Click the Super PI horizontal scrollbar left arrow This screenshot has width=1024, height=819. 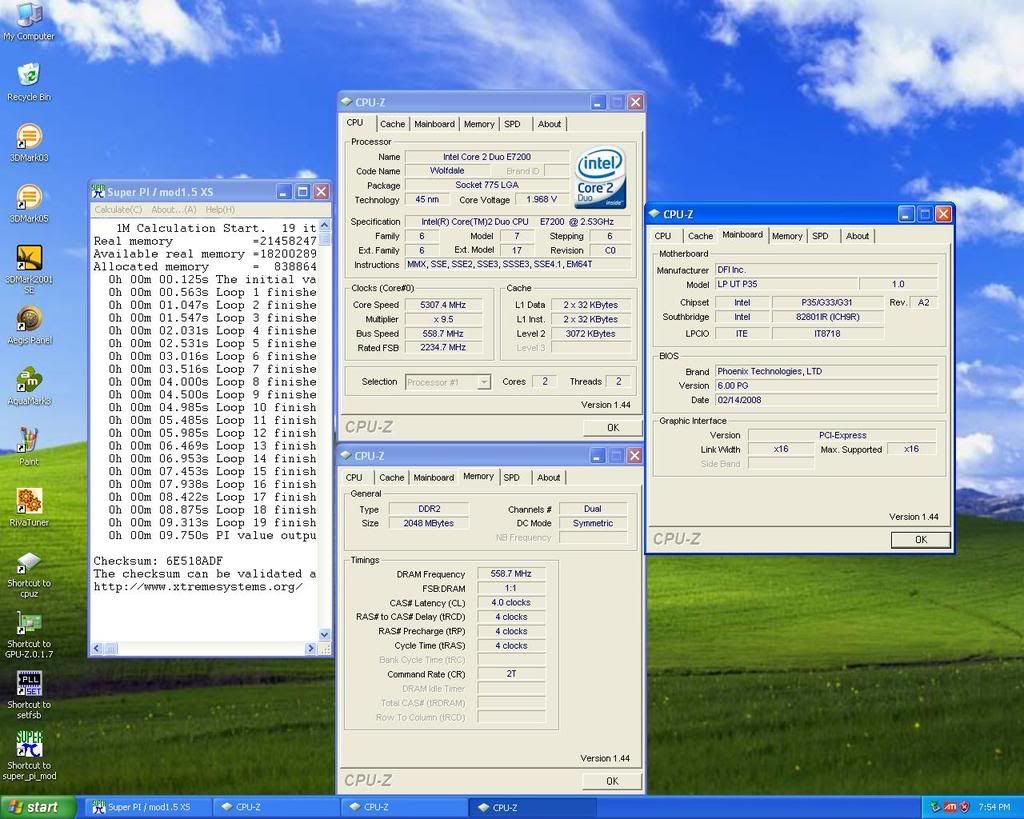[x=97, y=649]
